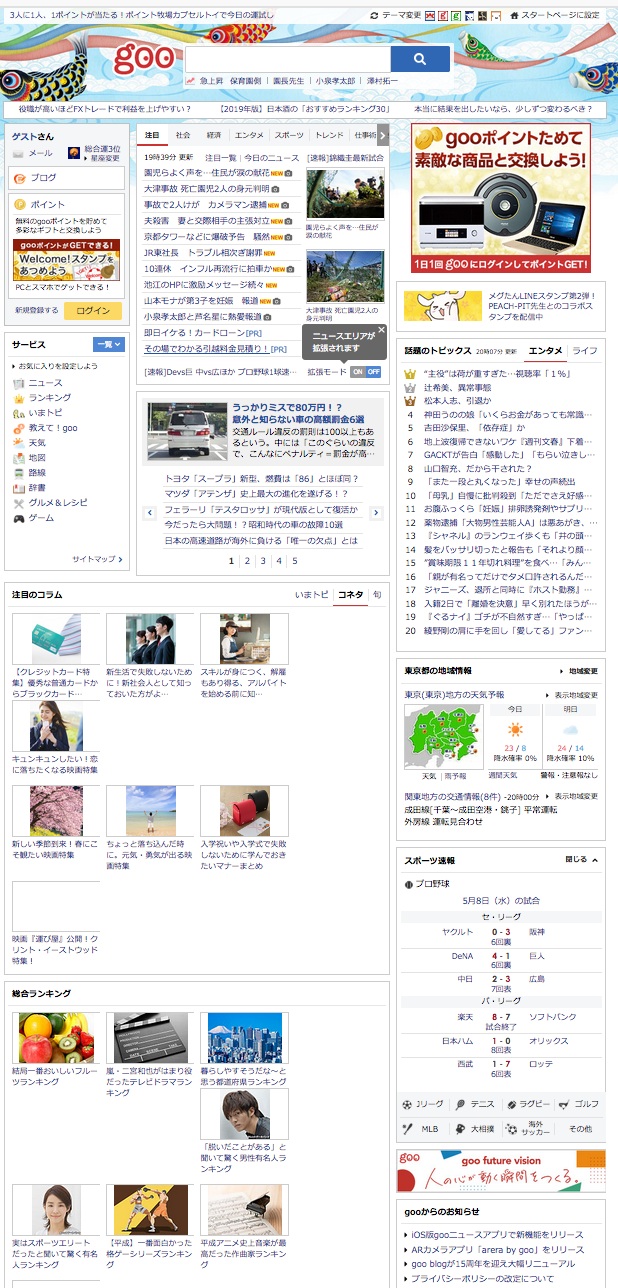
Task: Open 大相撲 sumo icon in sports
Action: 459,1128
